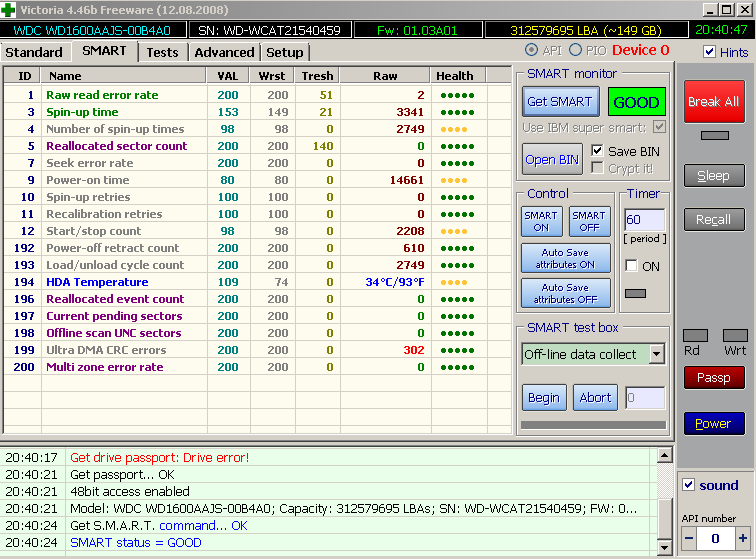Viewport: 756px width, 559px height.
Task: Click the green GOOD status button
Action: 636,102
